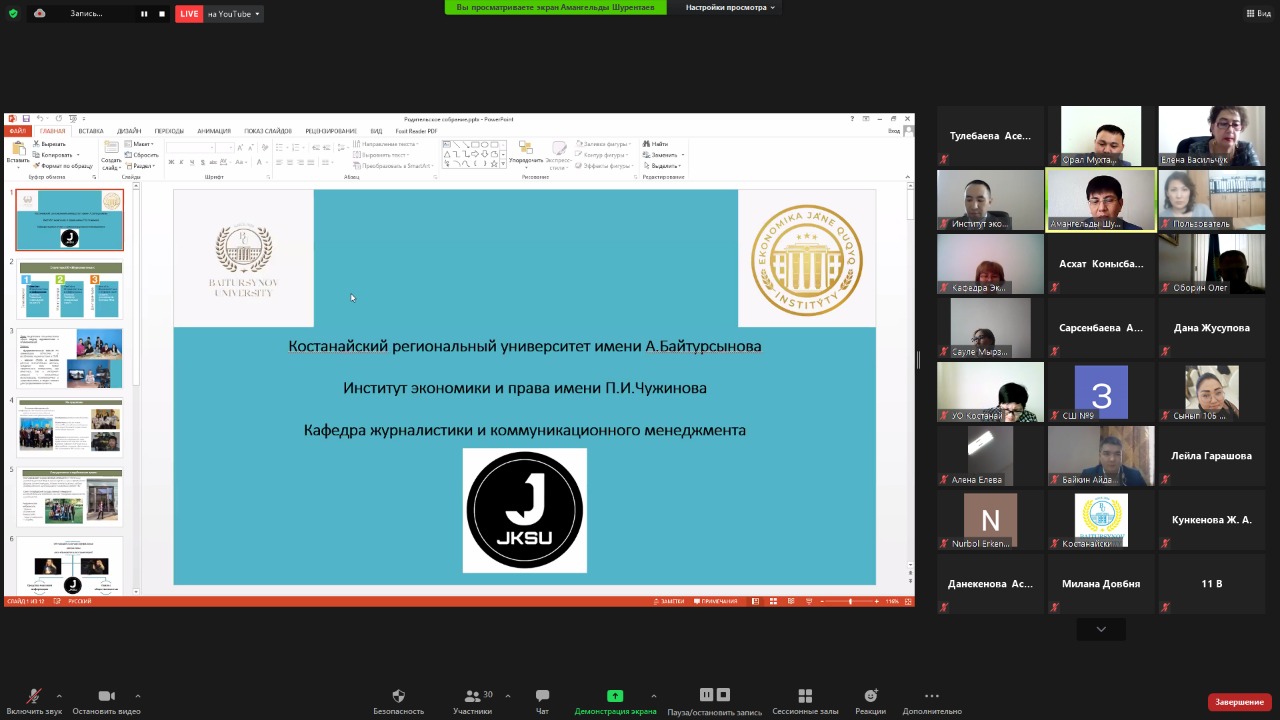Toggle ЗАМЕТКИ notes in status bar
Image resolution: width=1280 pixels, height=720 pixels.
668,601
